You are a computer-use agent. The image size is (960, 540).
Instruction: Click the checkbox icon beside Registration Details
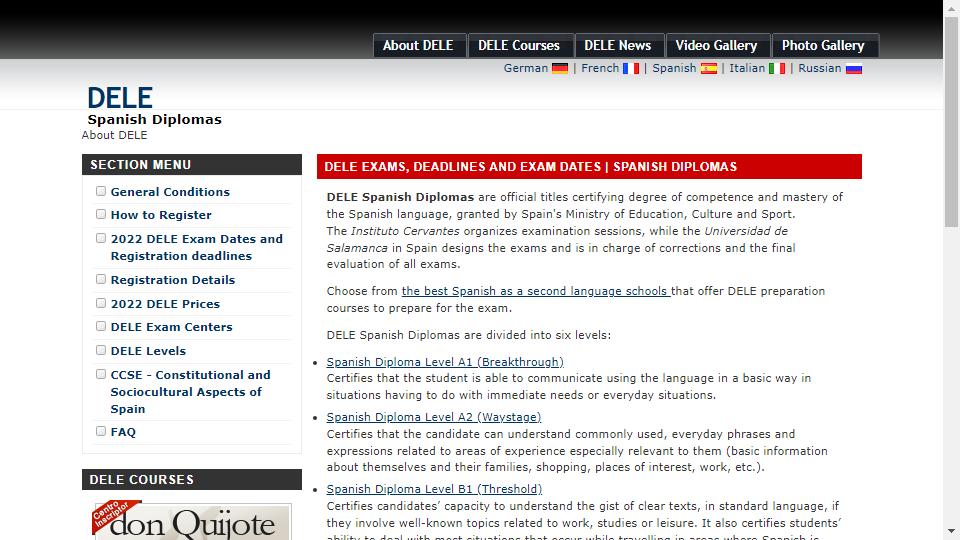(x=101, y=279)
